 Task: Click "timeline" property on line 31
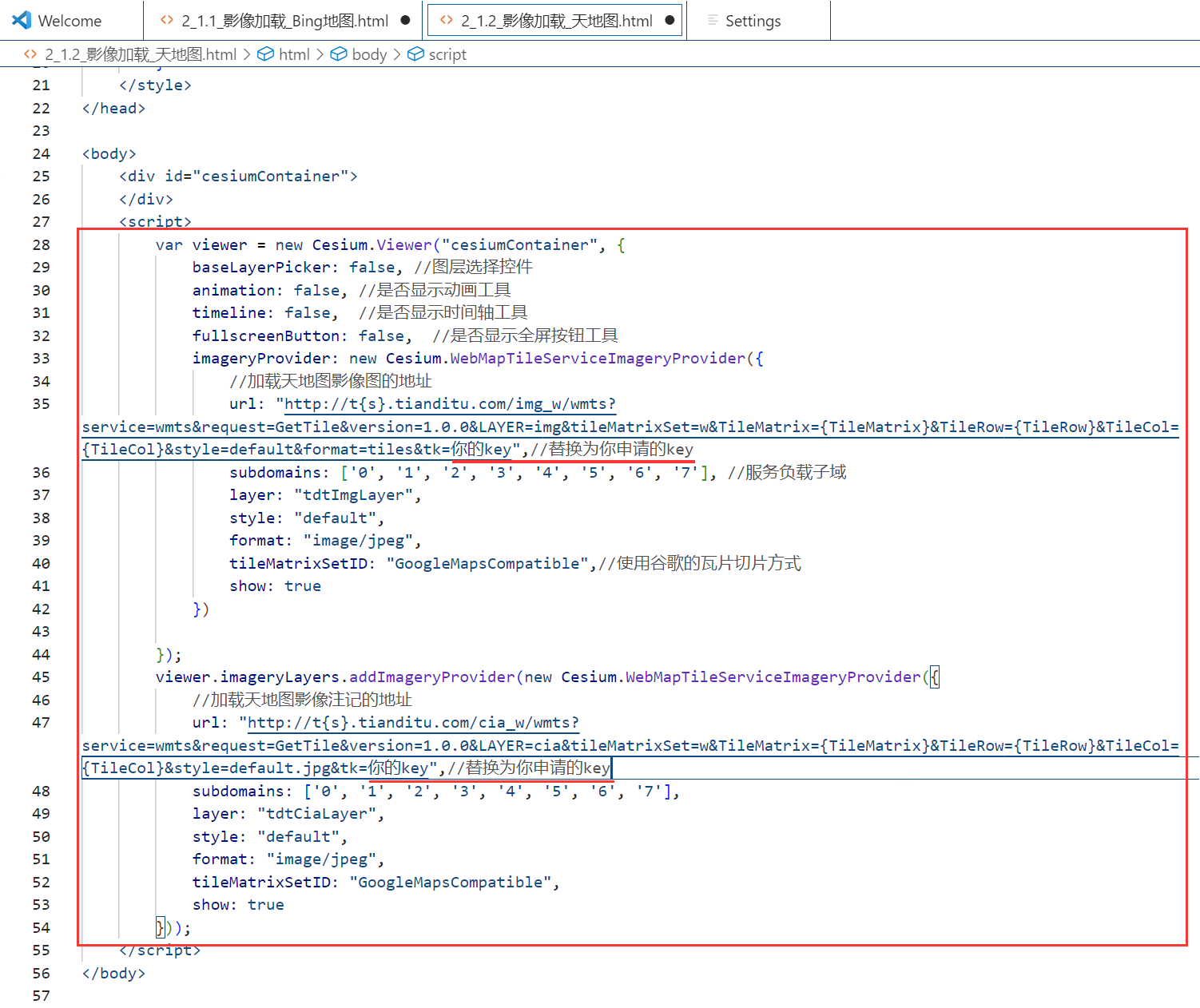(x=228, y=313)
